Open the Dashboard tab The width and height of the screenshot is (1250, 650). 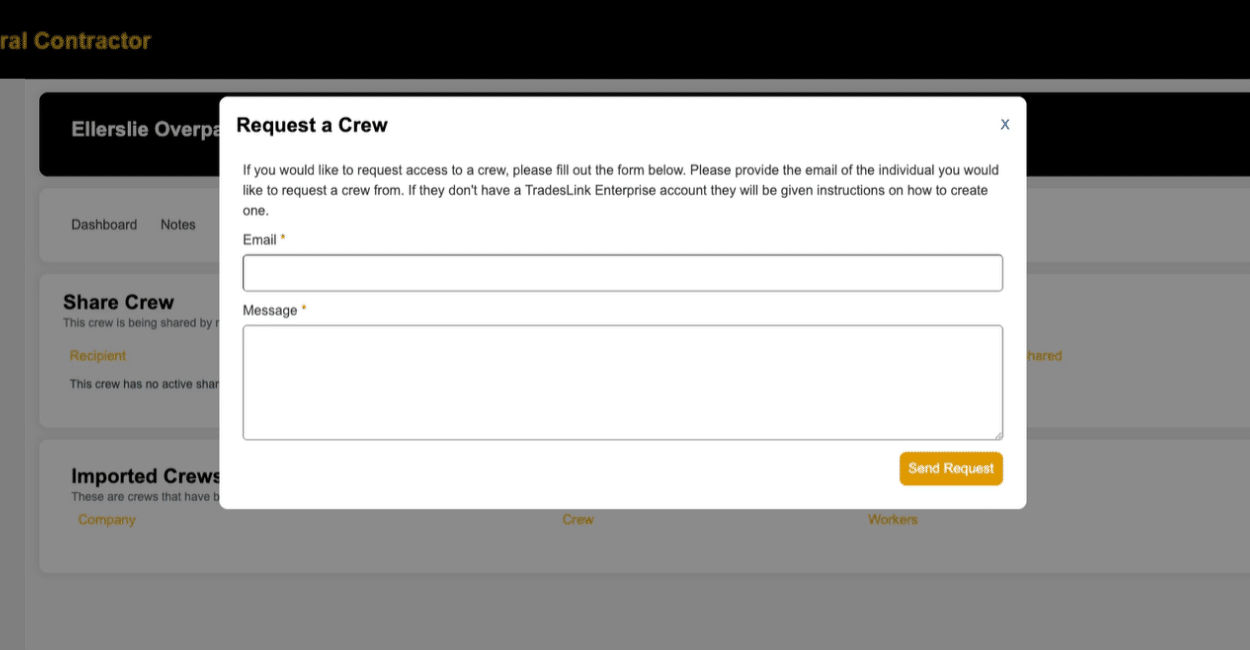click(104, 225)
